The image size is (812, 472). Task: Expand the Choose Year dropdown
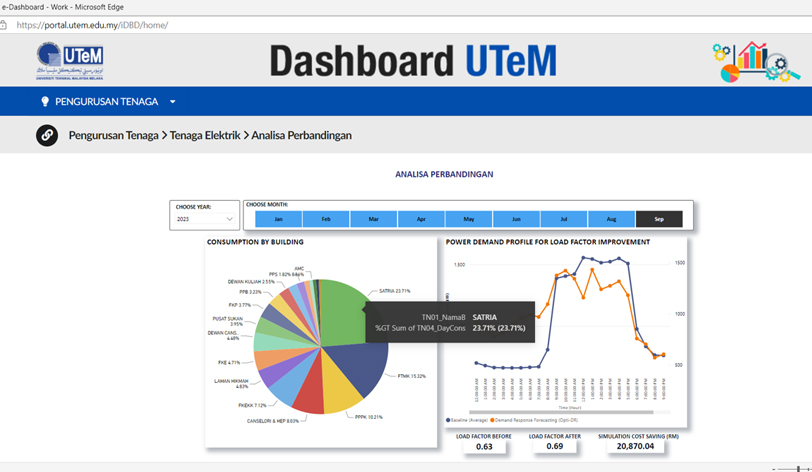click(x=204, y=219)
